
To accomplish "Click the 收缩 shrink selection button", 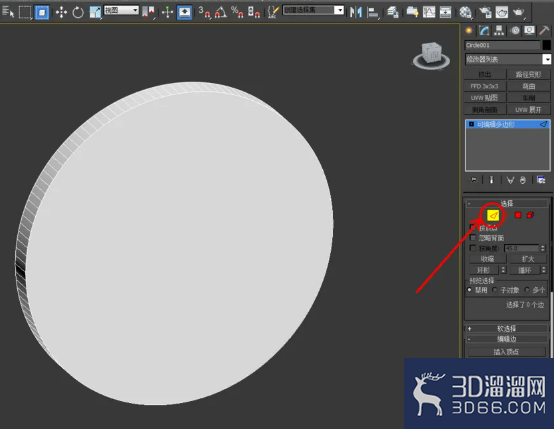I will pos(488,259).
